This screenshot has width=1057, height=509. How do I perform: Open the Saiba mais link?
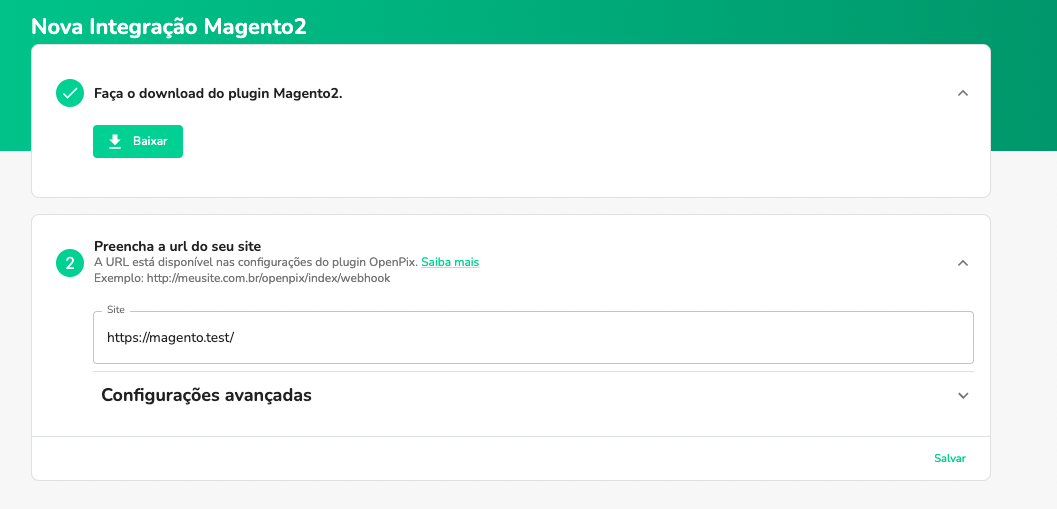(x=450, y=262)
